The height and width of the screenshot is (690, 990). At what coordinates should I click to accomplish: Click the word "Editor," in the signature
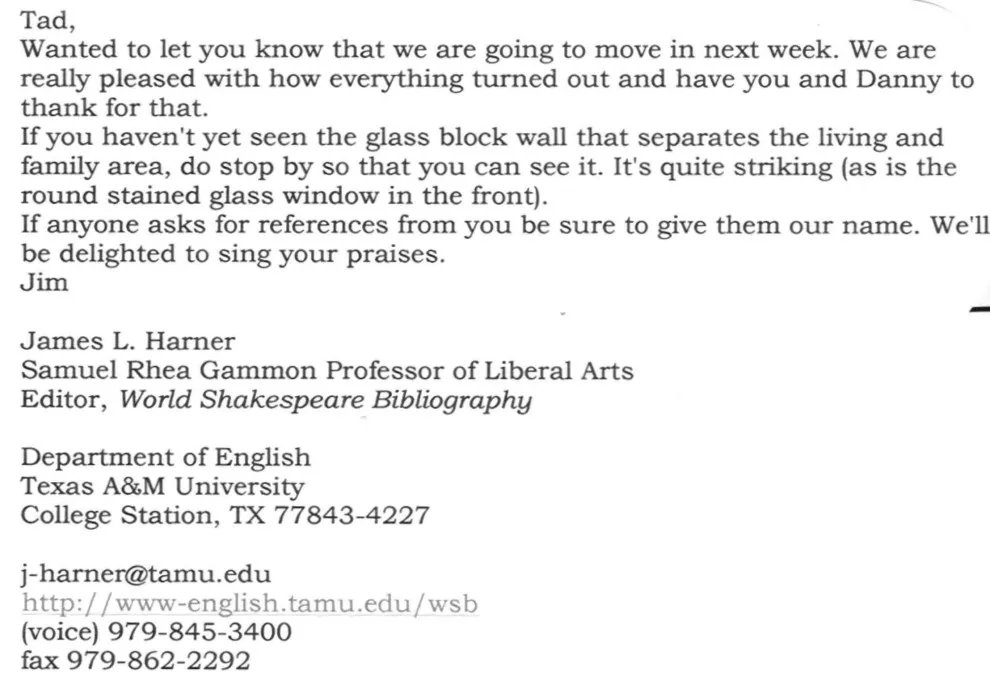coord(64,400)
